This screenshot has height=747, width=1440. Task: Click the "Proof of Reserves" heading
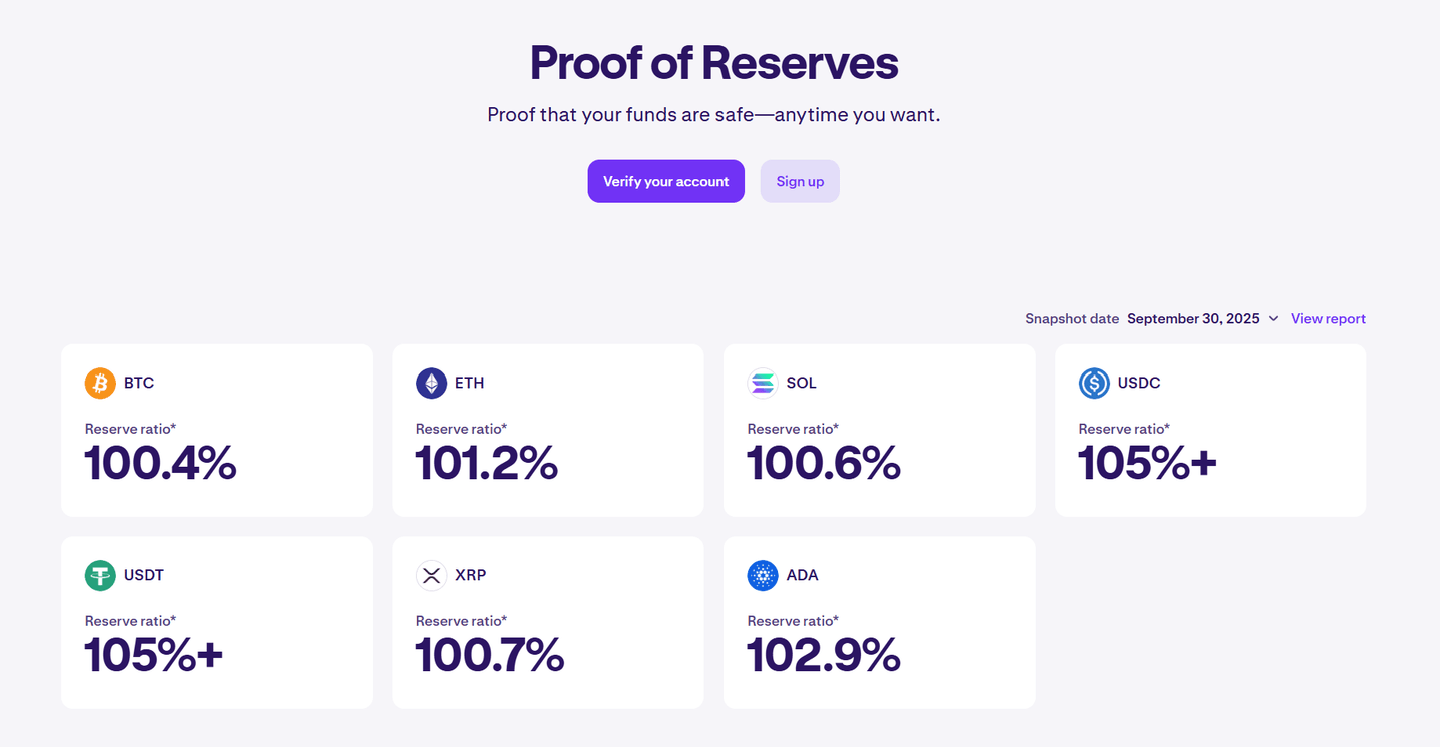coord(713,62)
